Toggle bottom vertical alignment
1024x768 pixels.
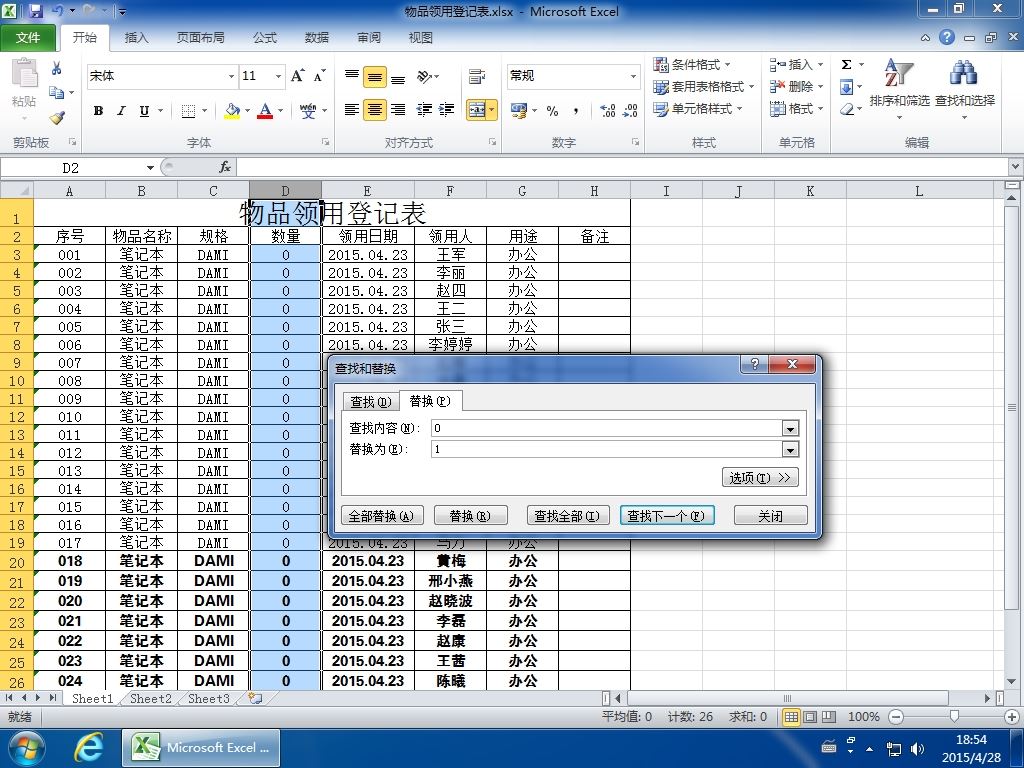[398, 77]
